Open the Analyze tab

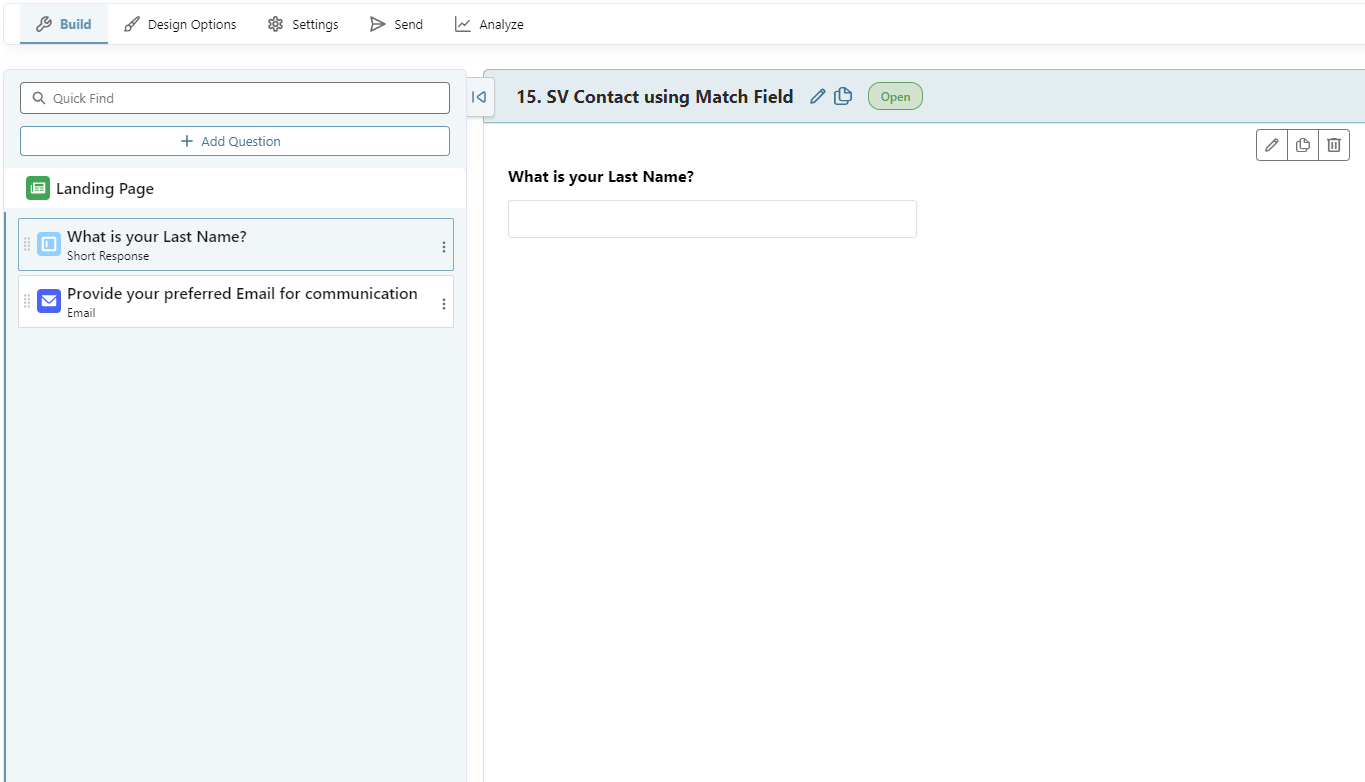[489, 24]
